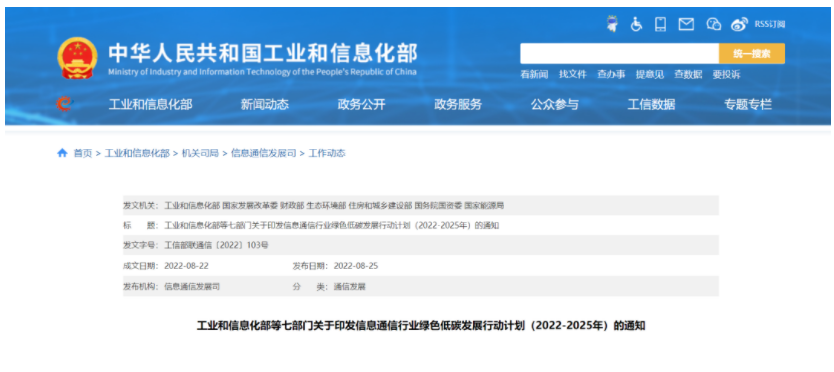
Task: Click the robot assistant icon
Action: click(612, 24)
